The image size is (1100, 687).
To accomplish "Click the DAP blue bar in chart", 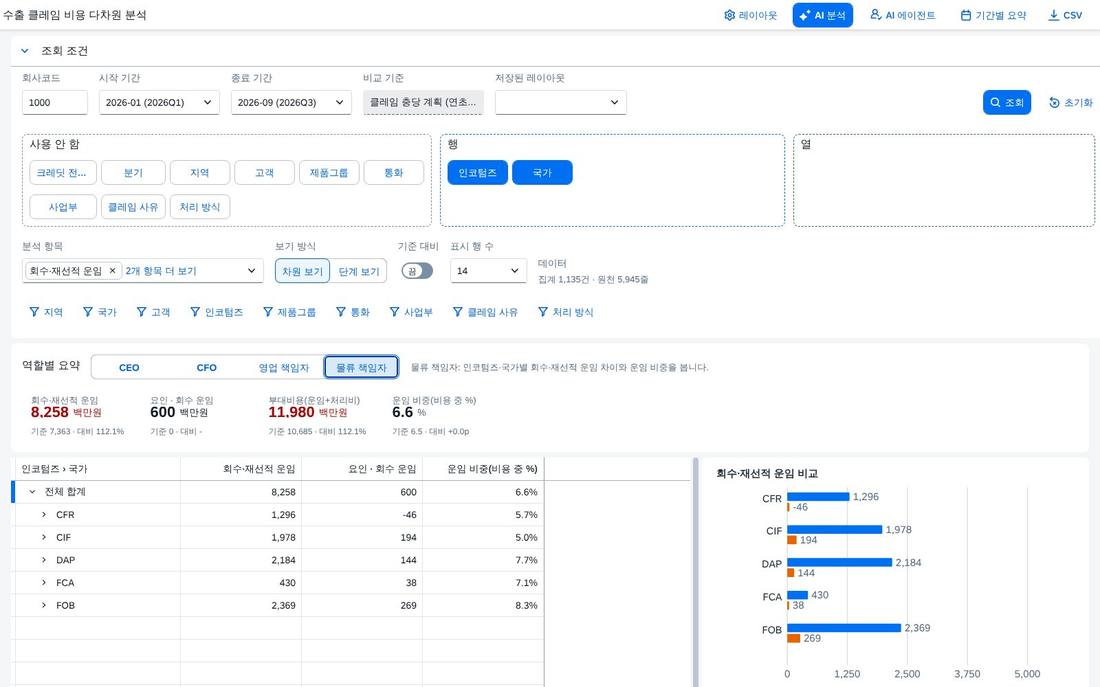I will click(840, 562).
